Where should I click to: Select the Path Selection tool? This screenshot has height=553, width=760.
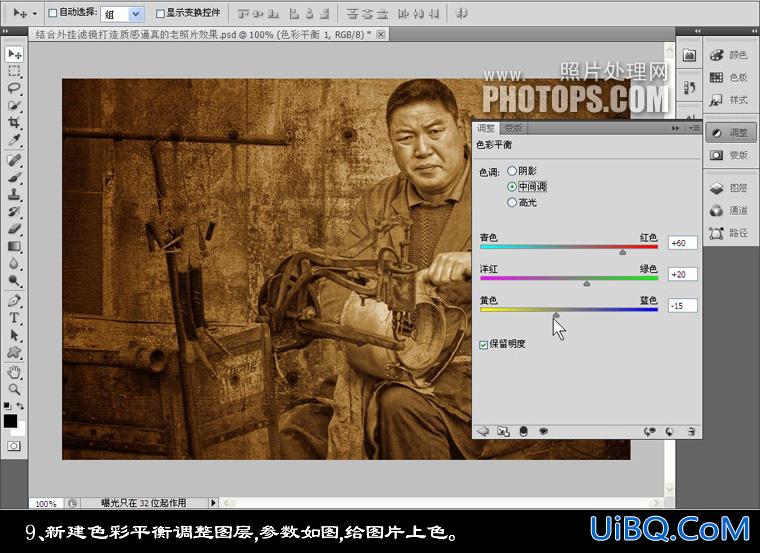14,335
